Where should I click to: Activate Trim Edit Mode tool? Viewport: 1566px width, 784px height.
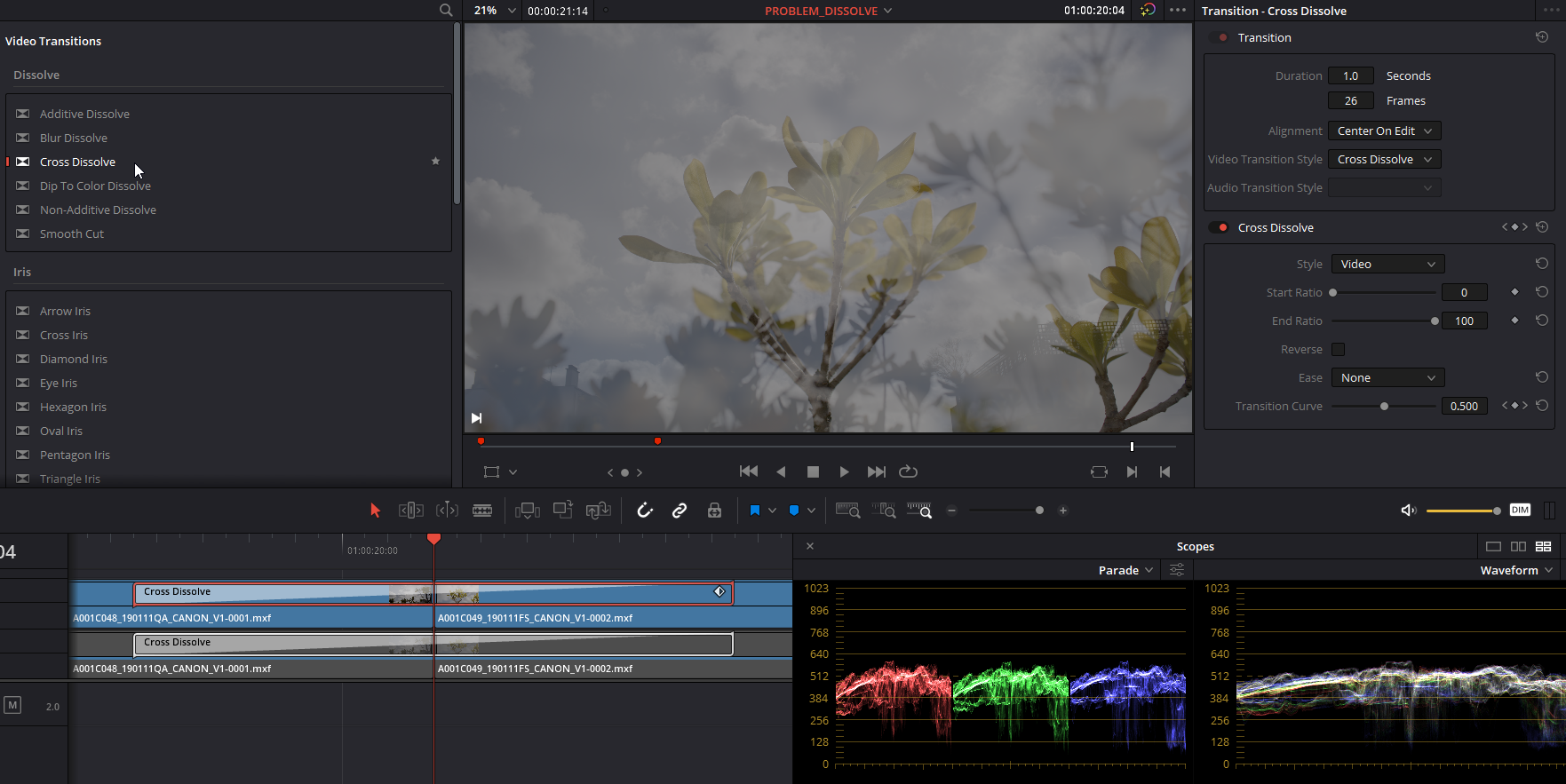[410, 511]
